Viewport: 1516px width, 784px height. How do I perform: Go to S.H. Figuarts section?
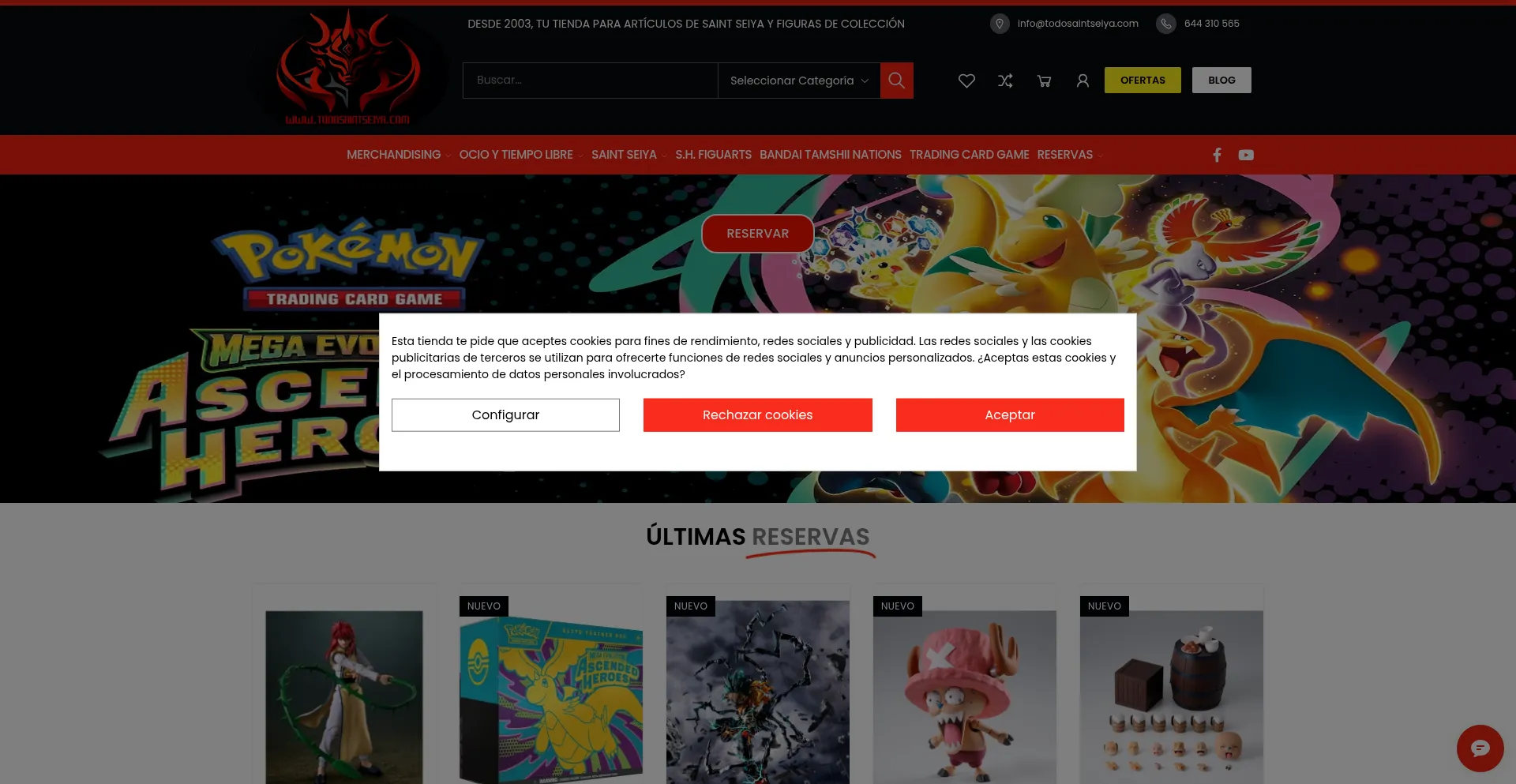click(x=713, y=155)
